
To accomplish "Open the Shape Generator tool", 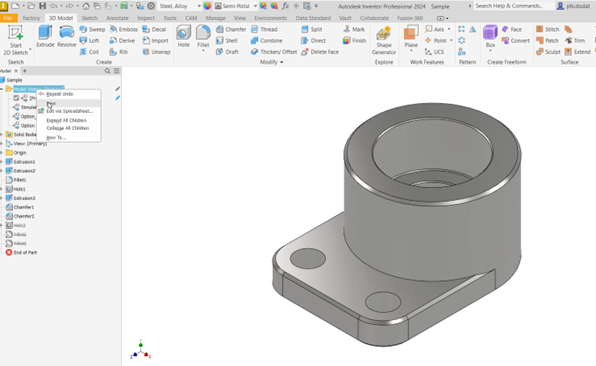I will pyautogui.click(x=384, y=40).
